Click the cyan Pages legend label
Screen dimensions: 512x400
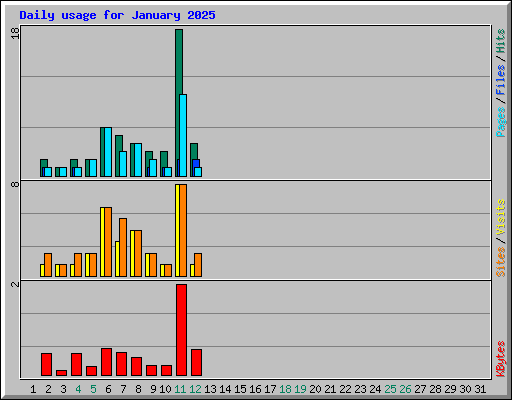pos(500,122)
